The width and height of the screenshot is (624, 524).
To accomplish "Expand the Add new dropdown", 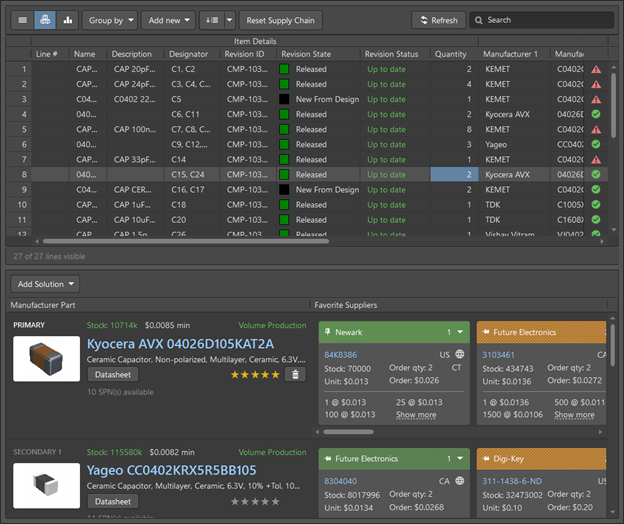I will 168,20.
